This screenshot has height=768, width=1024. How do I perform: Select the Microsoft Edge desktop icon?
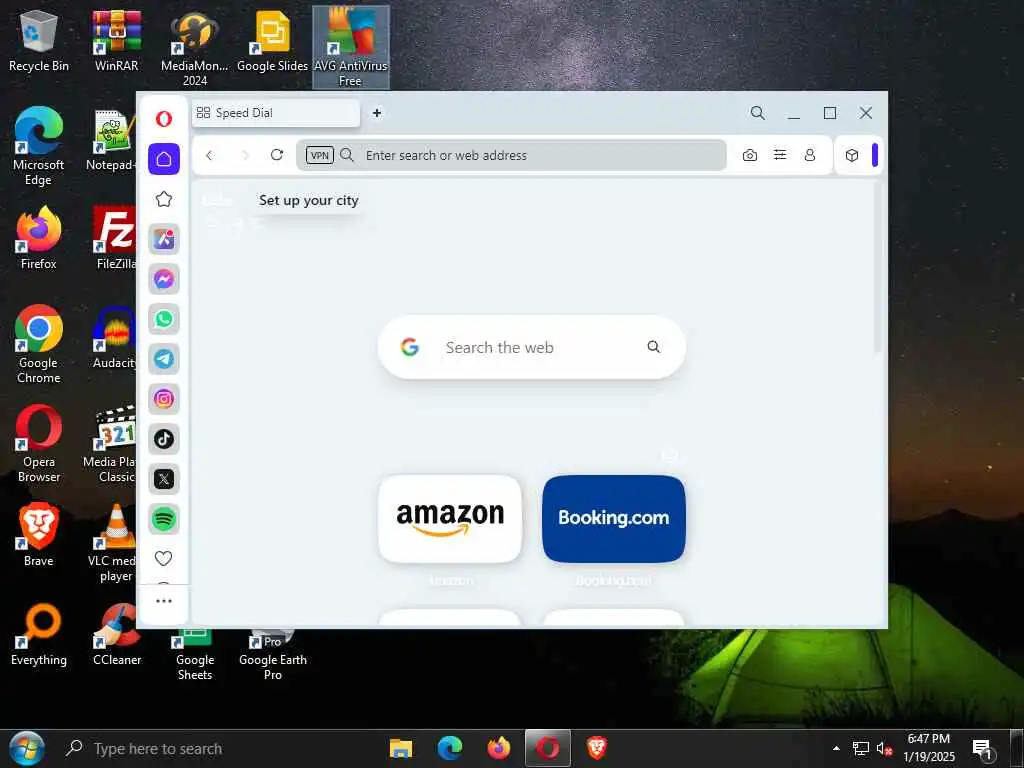(39, 146)
